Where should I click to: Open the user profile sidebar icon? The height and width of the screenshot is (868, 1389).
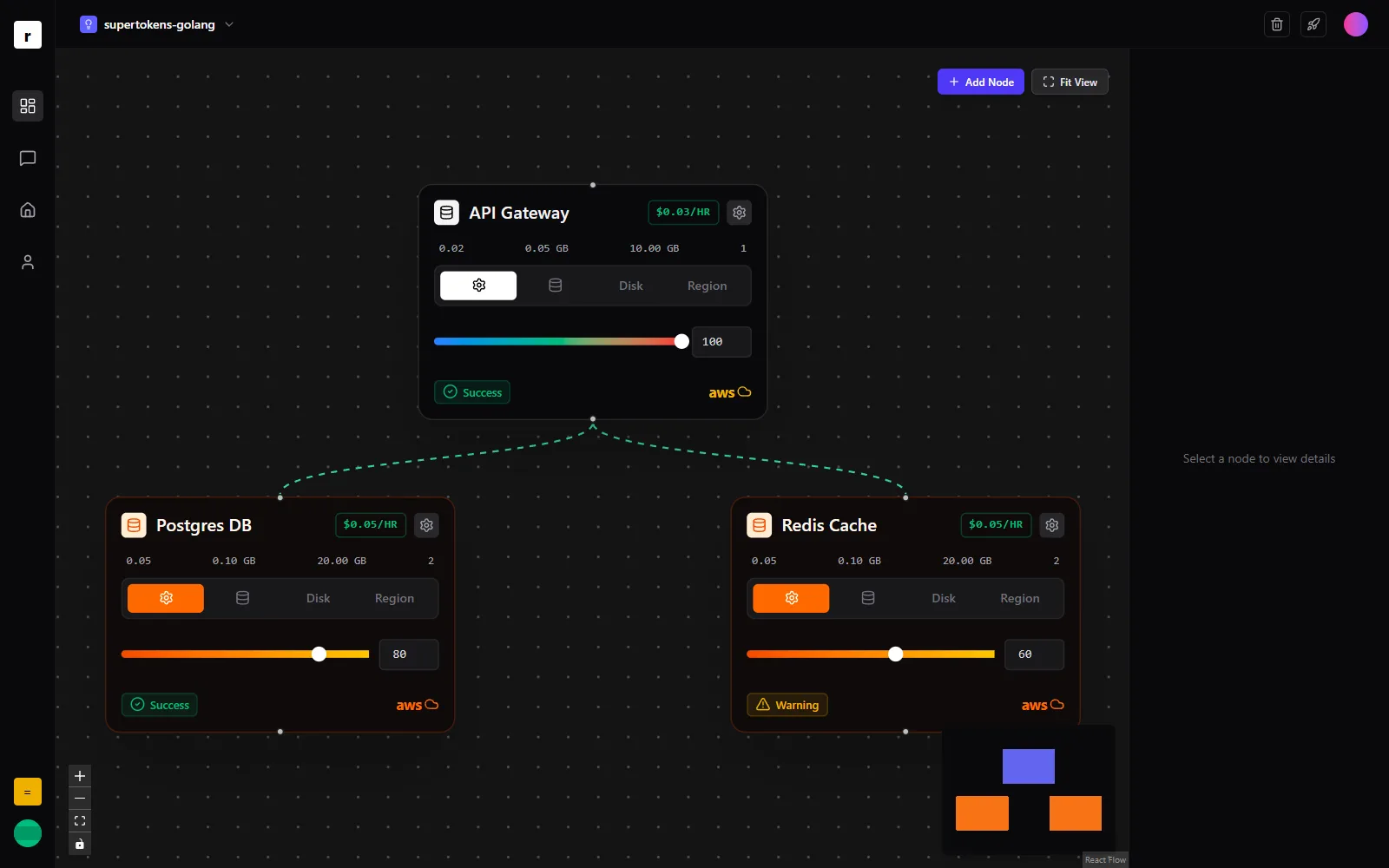(28, 262)
